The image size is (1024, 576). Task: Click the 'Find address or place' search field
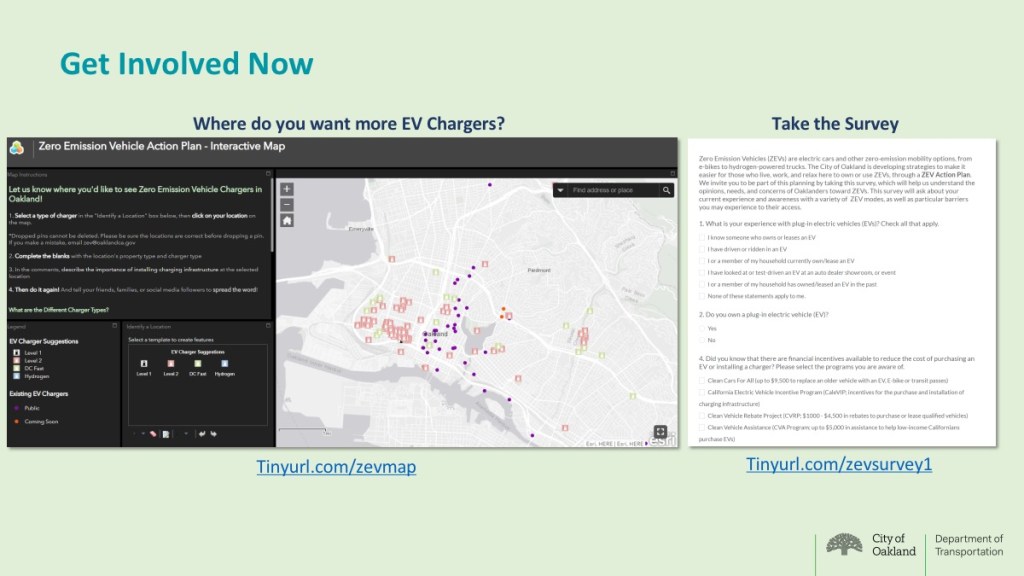pos(614,190)
